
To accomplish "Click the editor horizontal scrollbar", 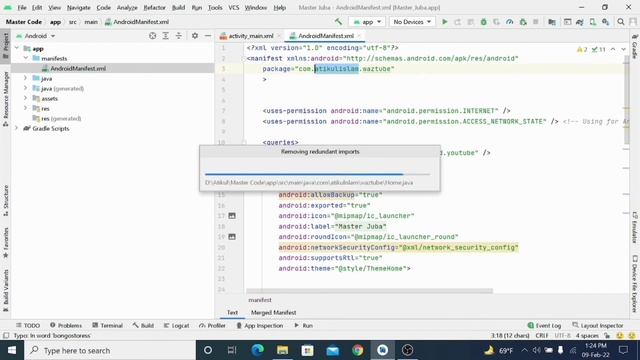I will point(369,291).
